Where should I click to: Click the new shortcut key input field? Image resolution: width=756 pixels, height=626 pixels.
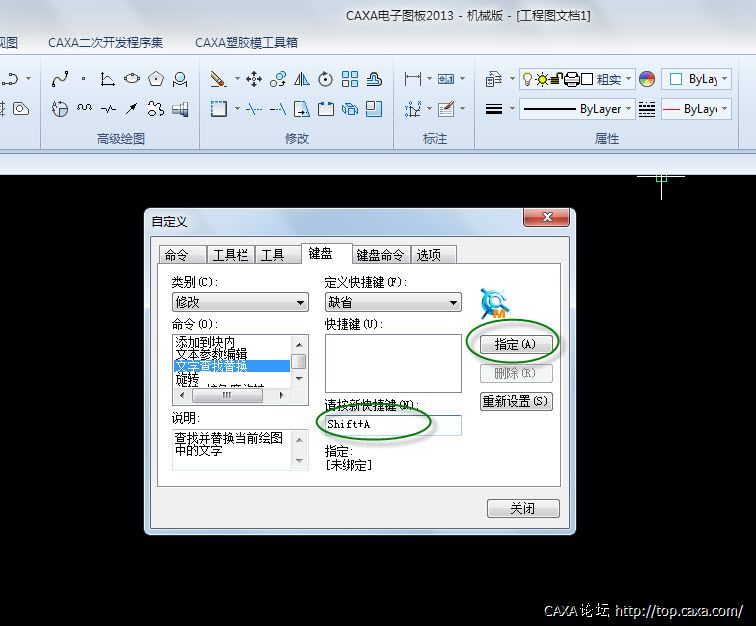(393, 425)
